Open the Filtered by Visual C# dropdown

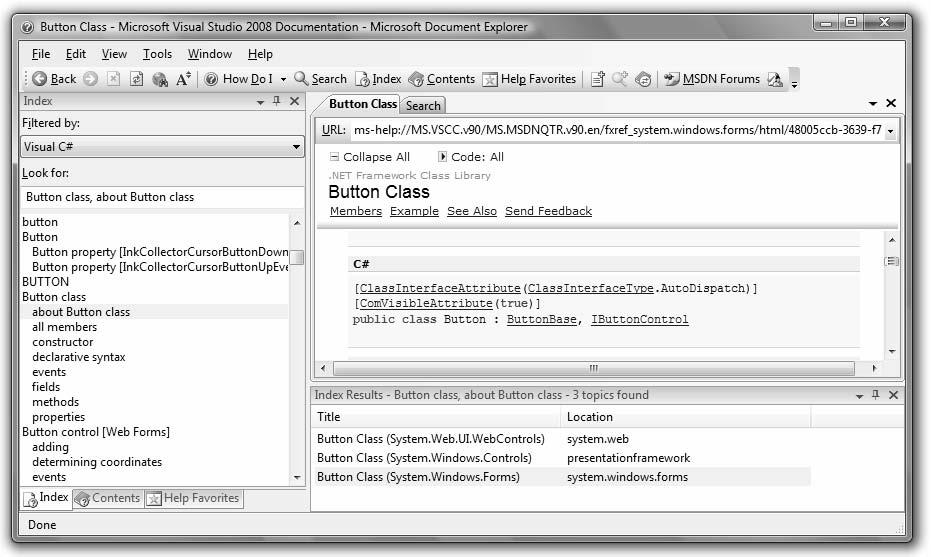[162, 147]
